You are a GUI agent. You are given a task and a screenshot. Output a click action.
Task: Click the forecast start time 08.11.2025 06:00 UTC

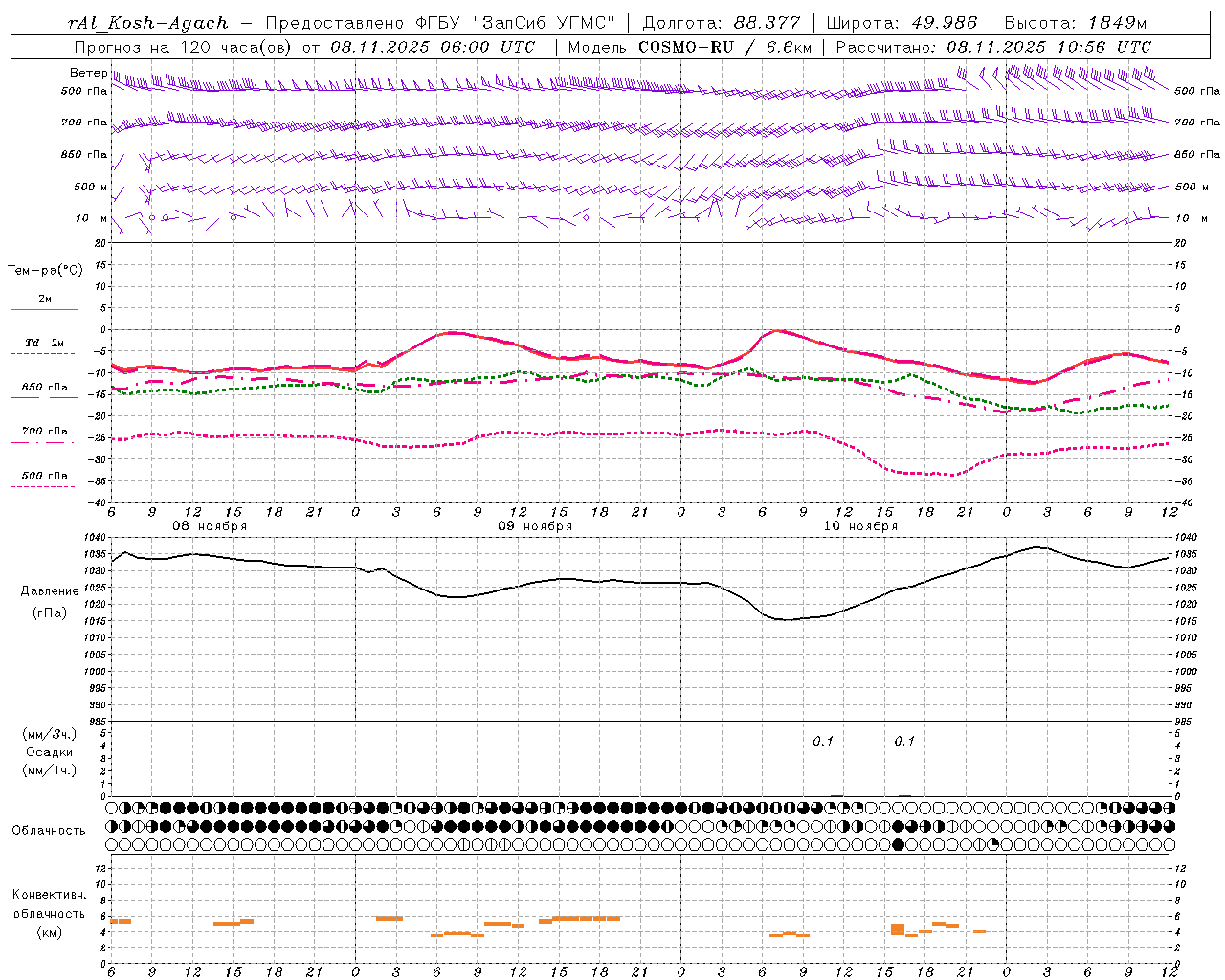coord(433,46)
